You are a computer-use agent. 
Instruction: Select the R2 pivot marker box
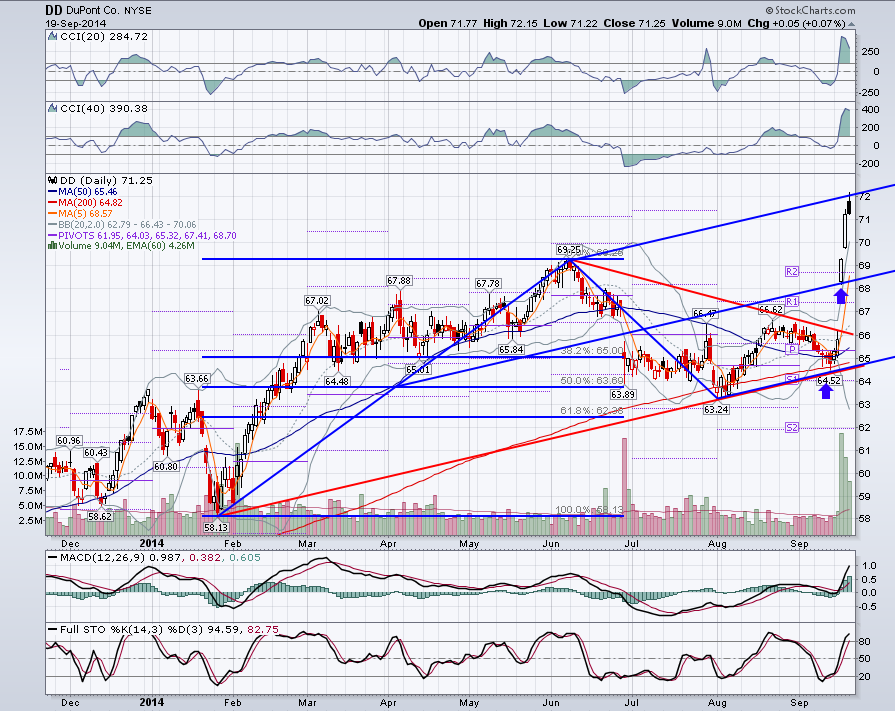coord(792,272)
